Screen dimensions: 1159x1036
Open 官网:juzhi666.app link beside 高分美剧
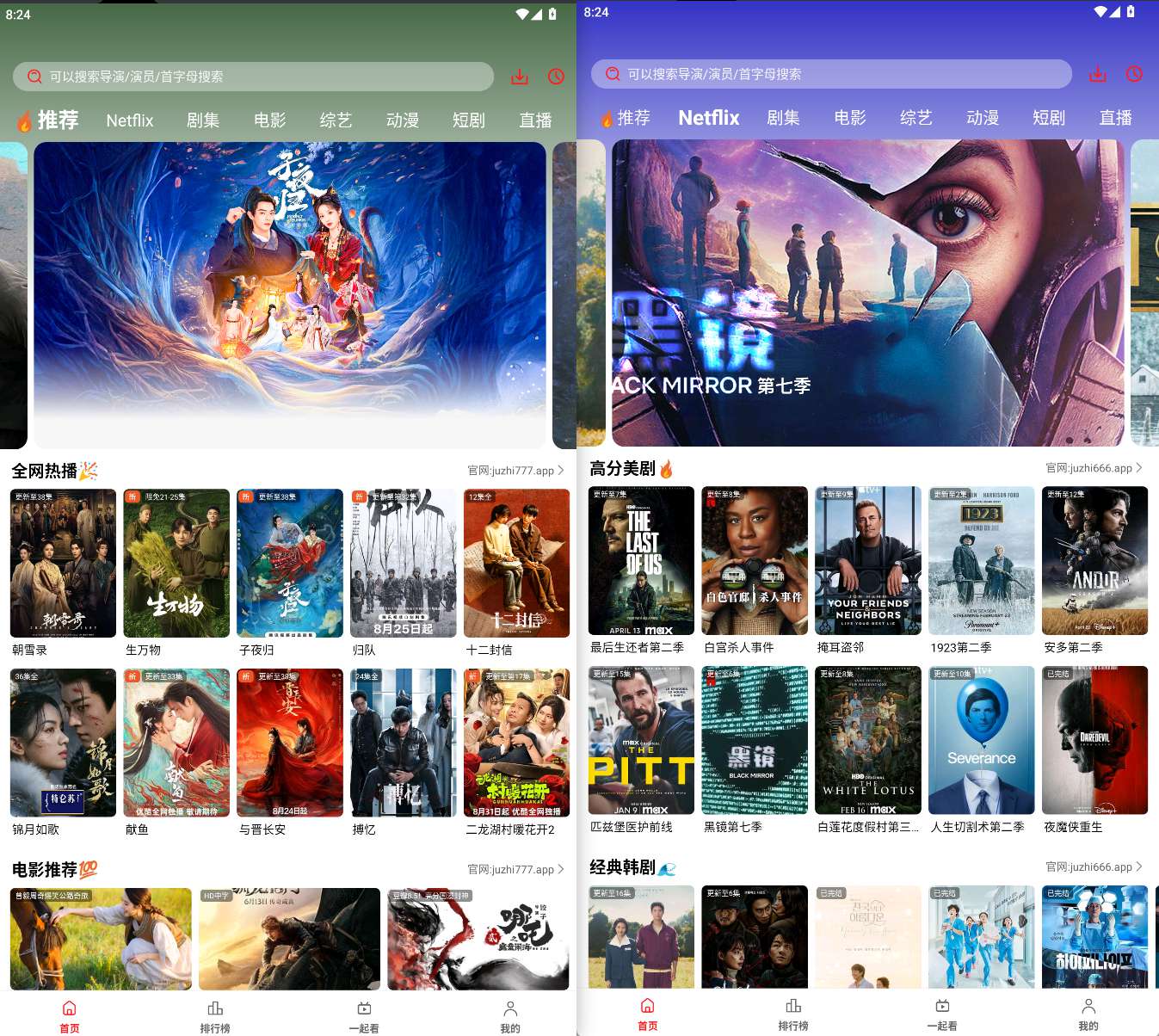pos(1088,468)
